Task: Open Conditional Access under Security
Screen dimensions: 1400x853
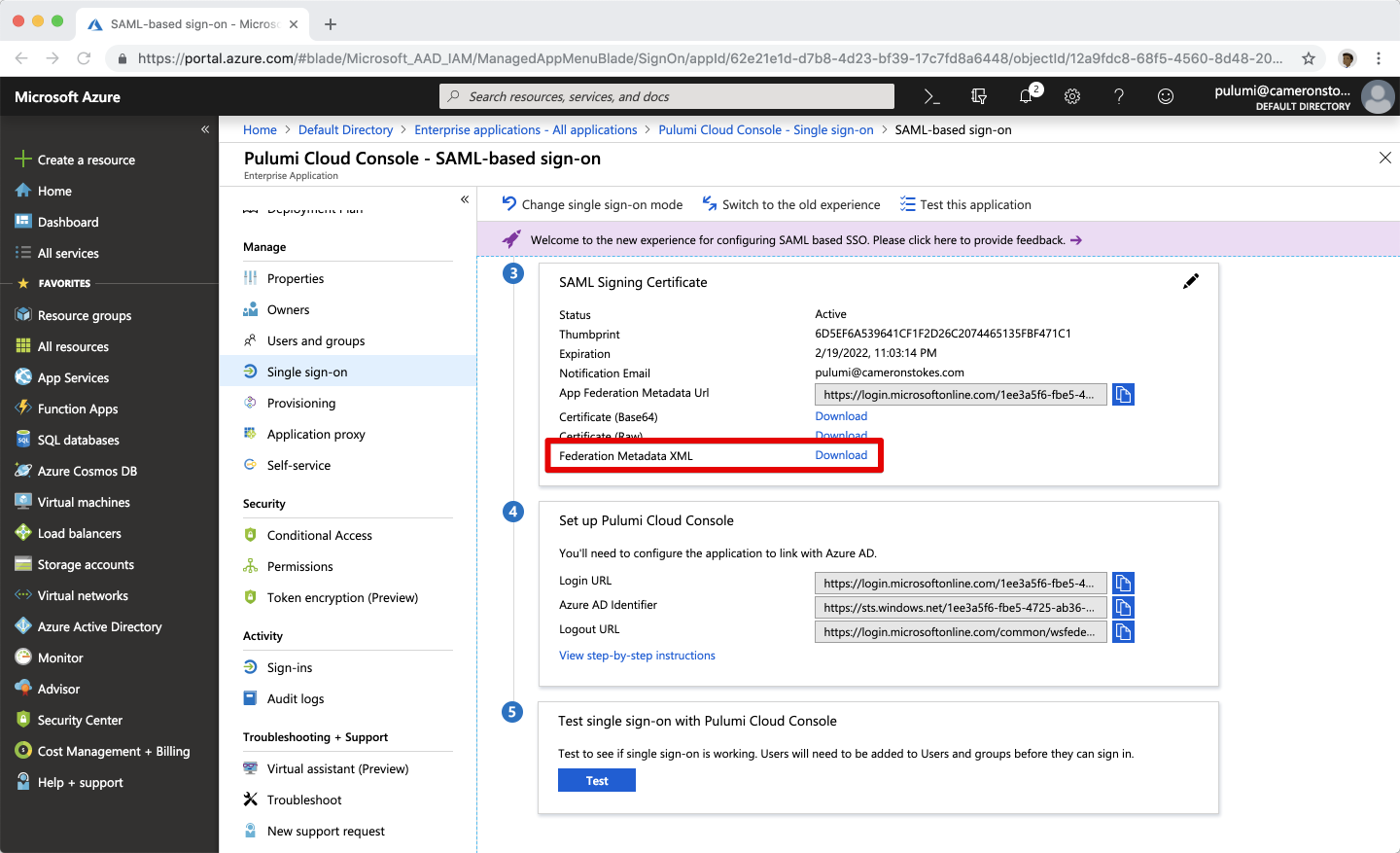Action: point(319,535)
